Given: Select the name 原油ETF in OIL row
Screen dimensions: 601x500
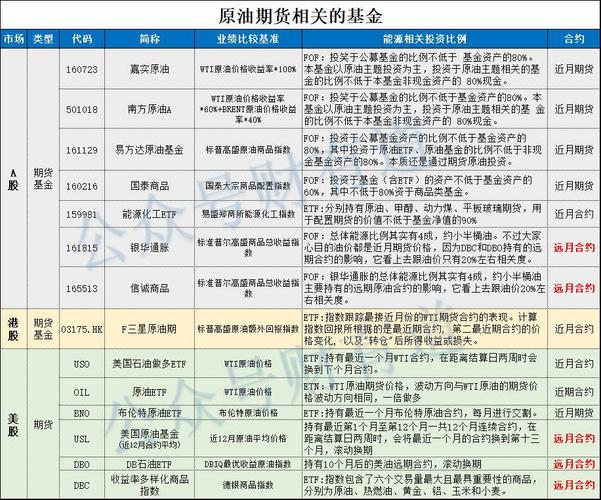Looking at the screenshot, I should [149, 392].
